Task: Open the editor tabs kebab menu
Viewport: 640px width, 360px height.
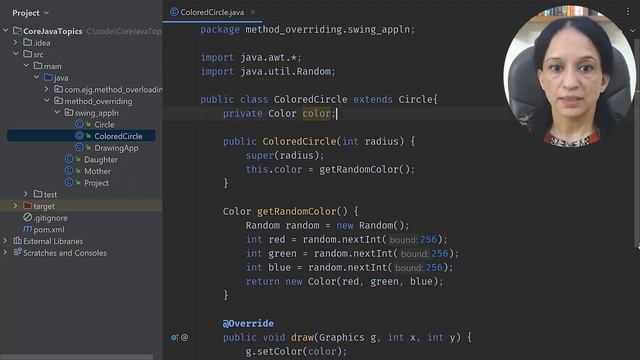Action: coord(628,12)
